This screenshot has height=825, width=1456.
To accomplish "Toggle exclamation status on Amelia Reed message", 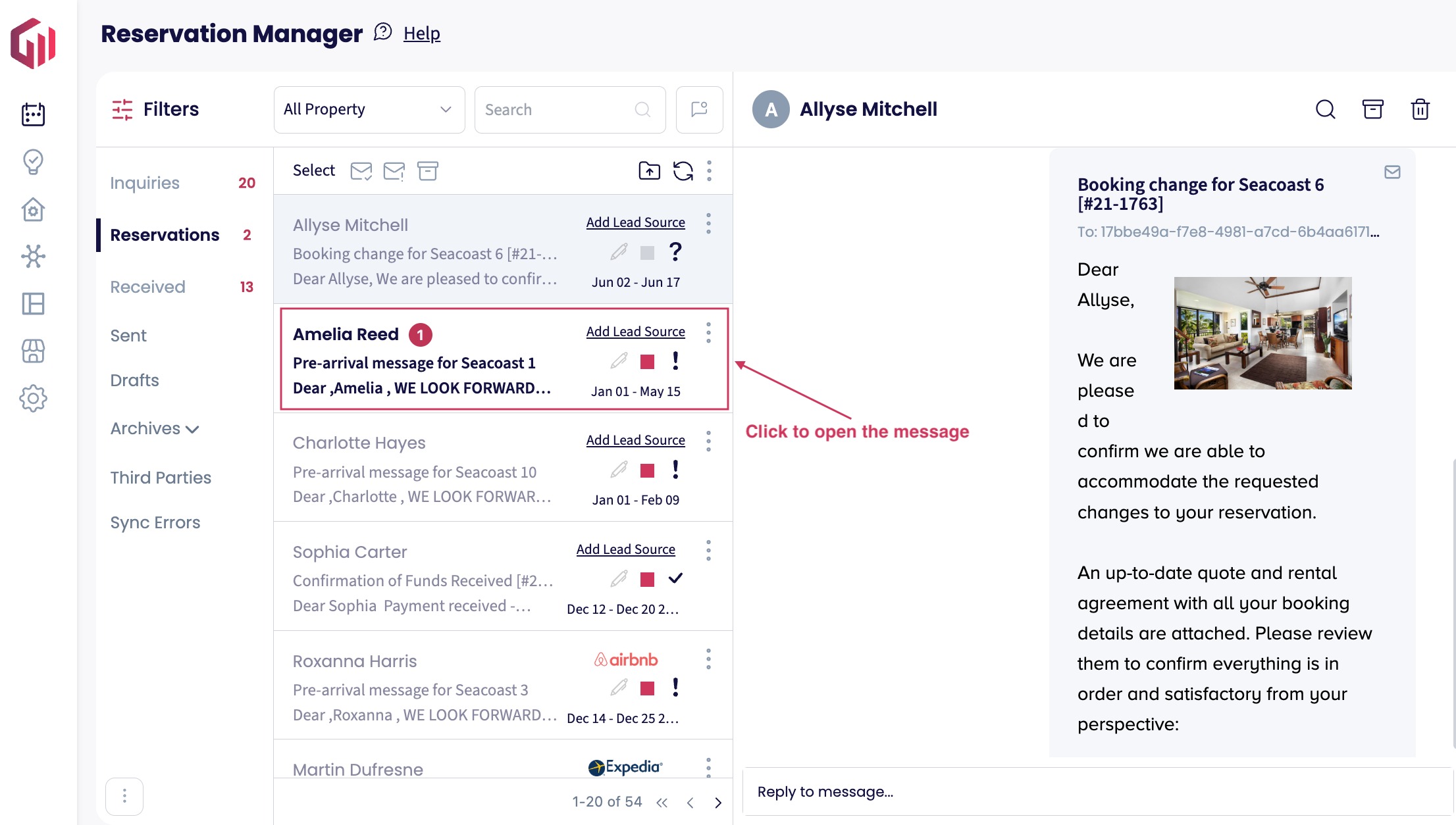I will coord(675,361).
